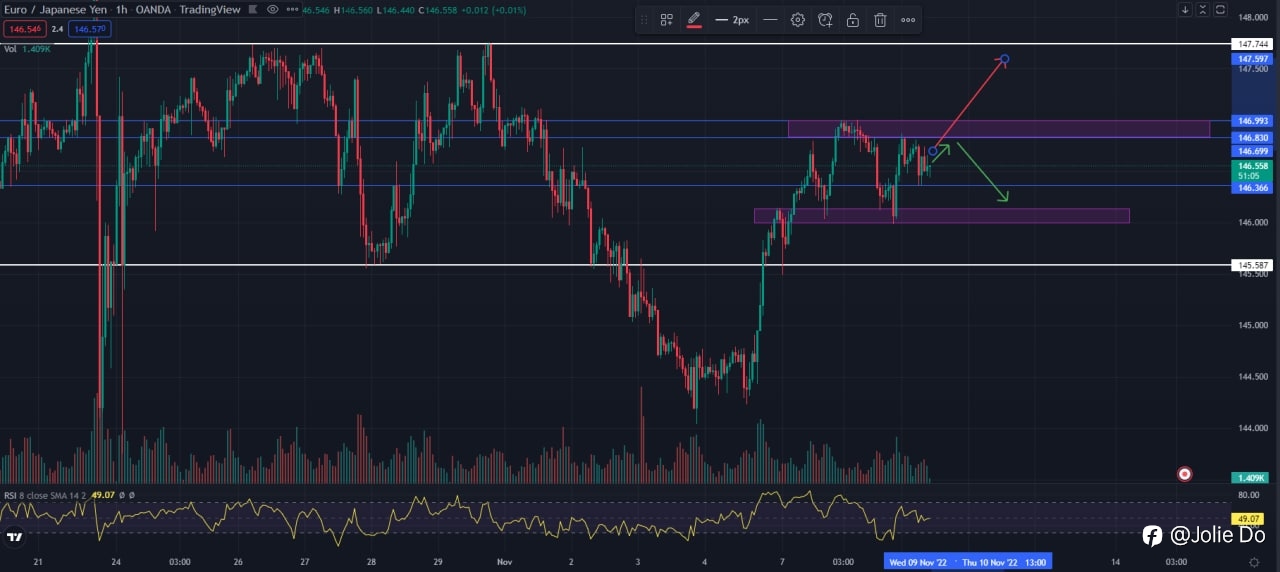Toggle the eye visibility icon beside the symbol
The width and height of the screenshot is (1280, 572).
[x=272, y=9]
